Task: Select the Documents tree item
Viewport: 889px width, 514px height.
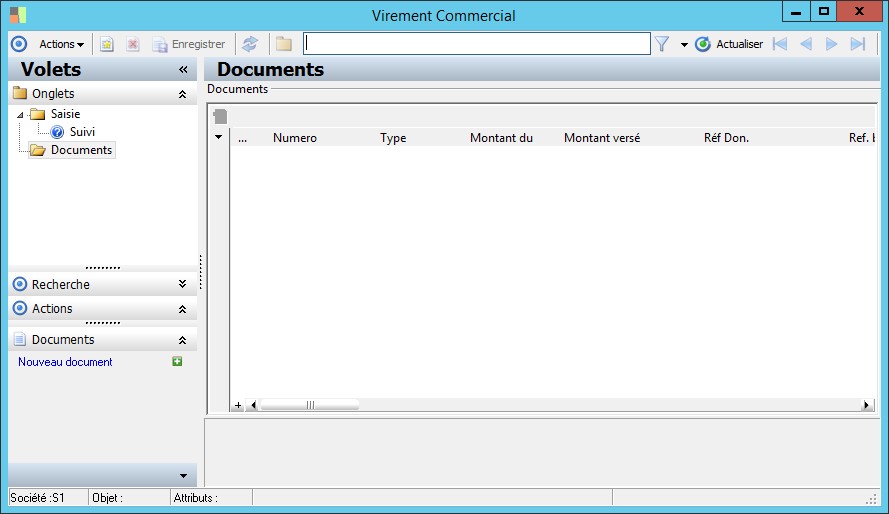Action: pyautogui.click(x=81, y=150)
